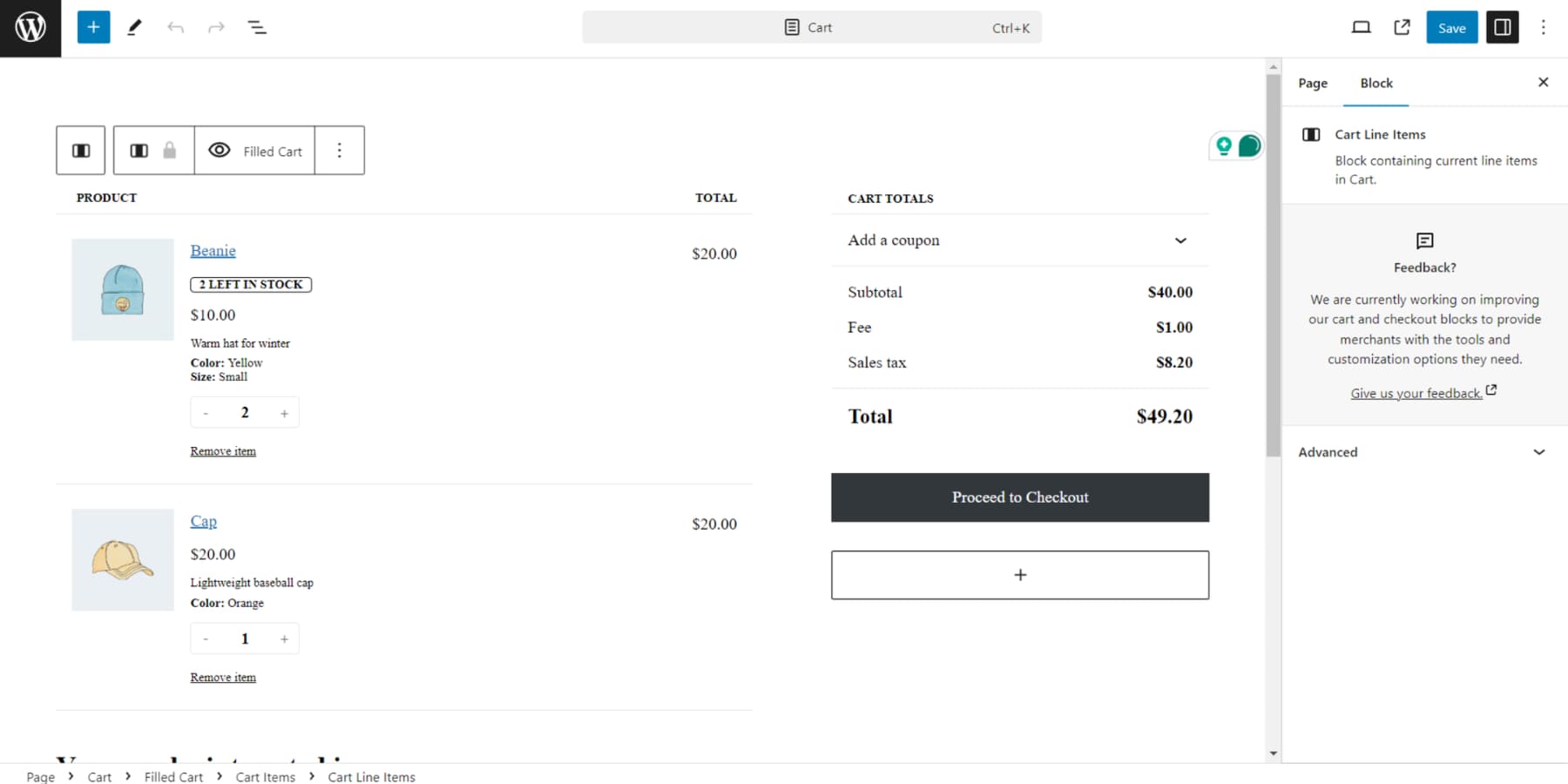Image resolution: width=1568 pixels, height=784 pixels.
Task: Open the desktop preview View icon
Action: point(1361,28)
